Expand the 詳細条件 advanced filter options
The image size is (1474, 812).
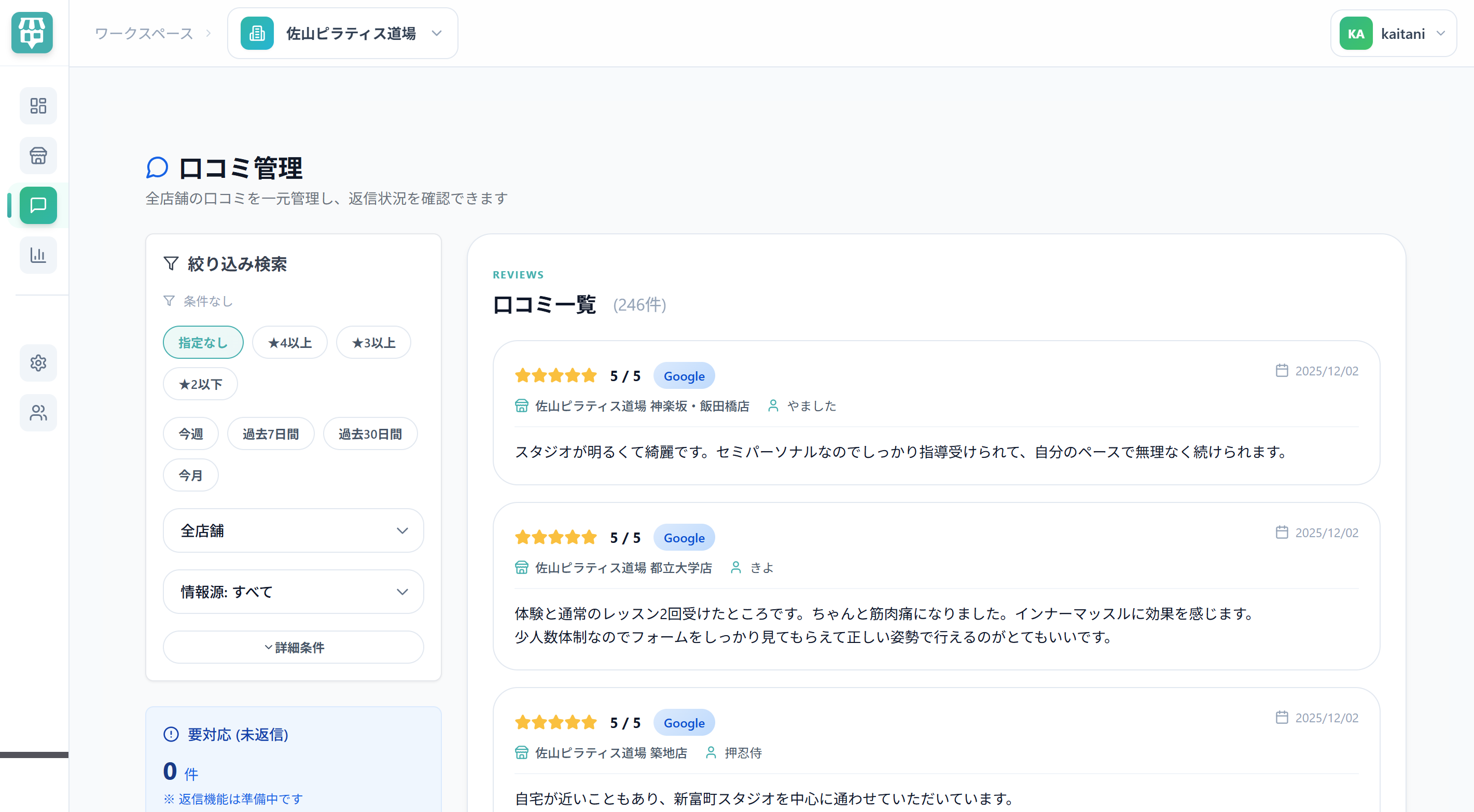pyautogui.click(x=293, y=647)
